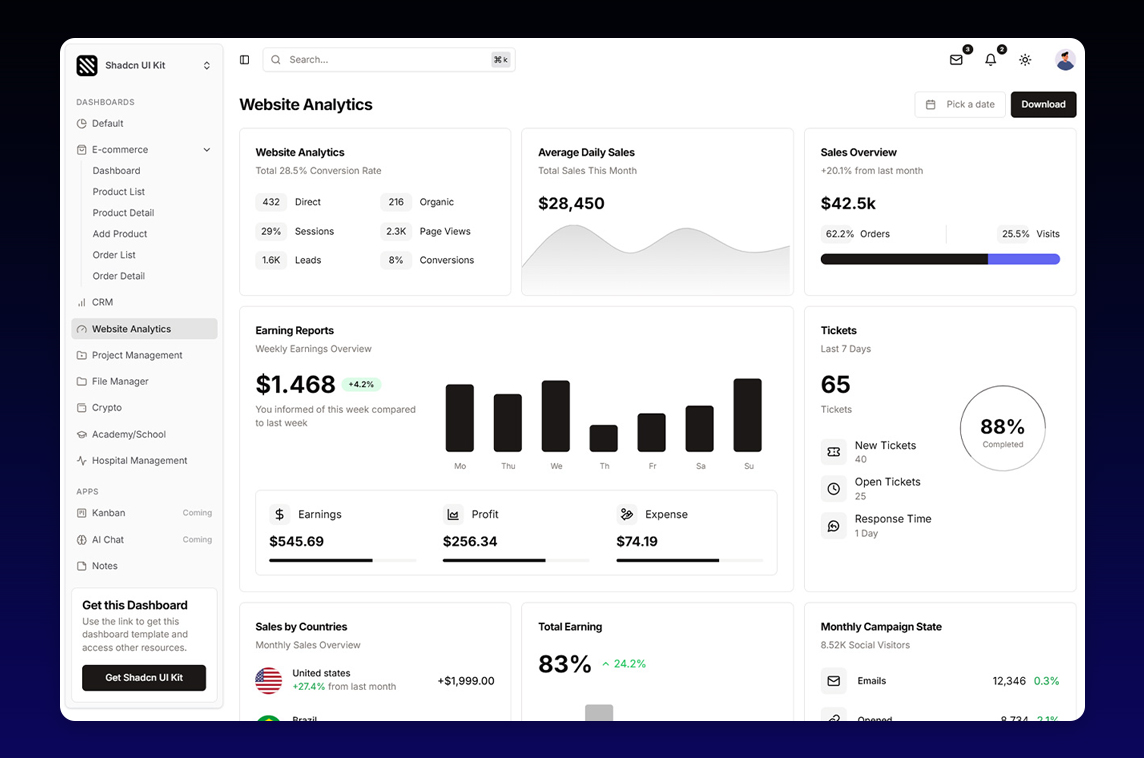
Task: Open Product Detail in sidebar
Action: tap(123, 213)
